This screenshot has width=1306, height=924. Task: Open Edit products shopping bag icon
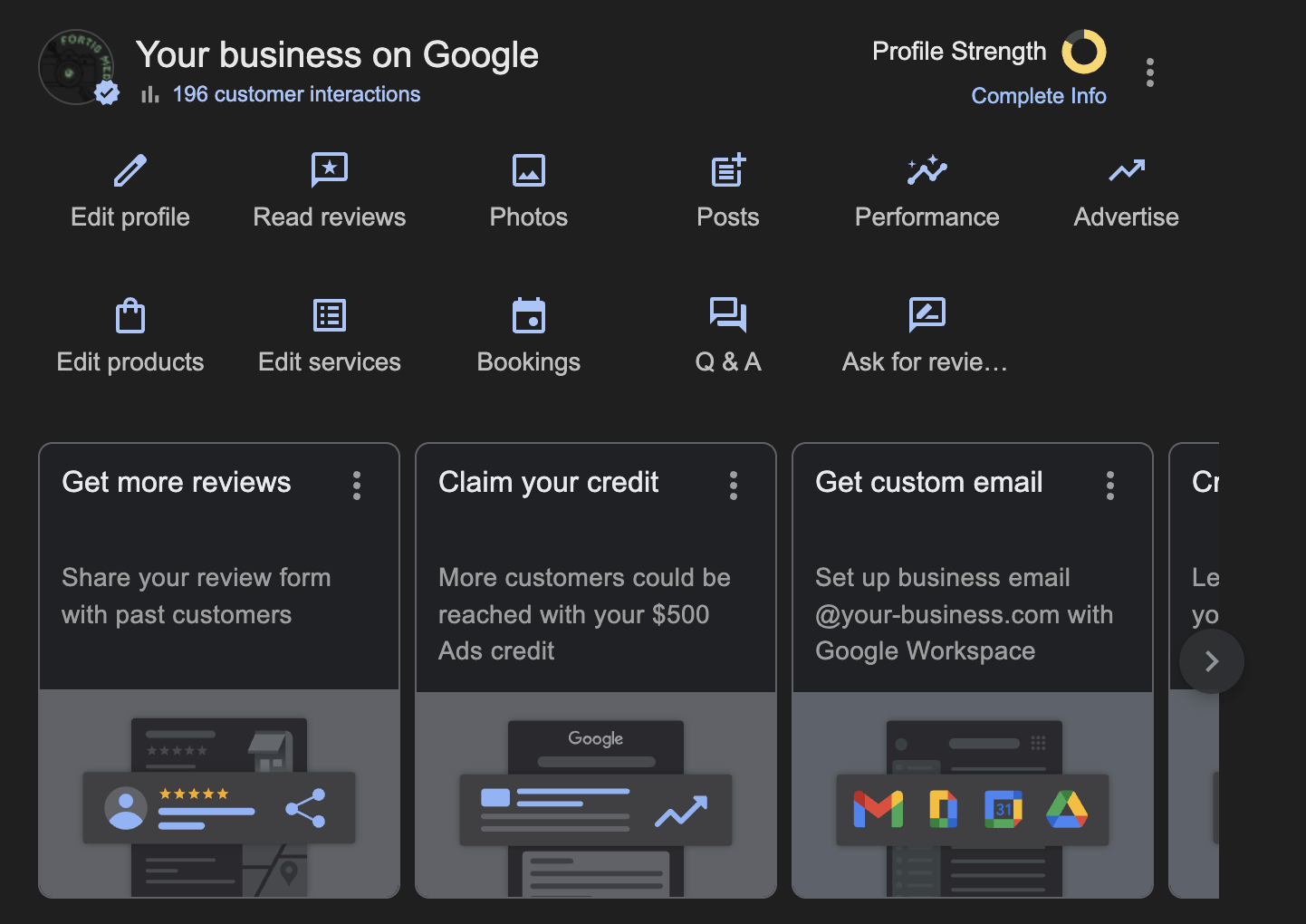(130, 315)
